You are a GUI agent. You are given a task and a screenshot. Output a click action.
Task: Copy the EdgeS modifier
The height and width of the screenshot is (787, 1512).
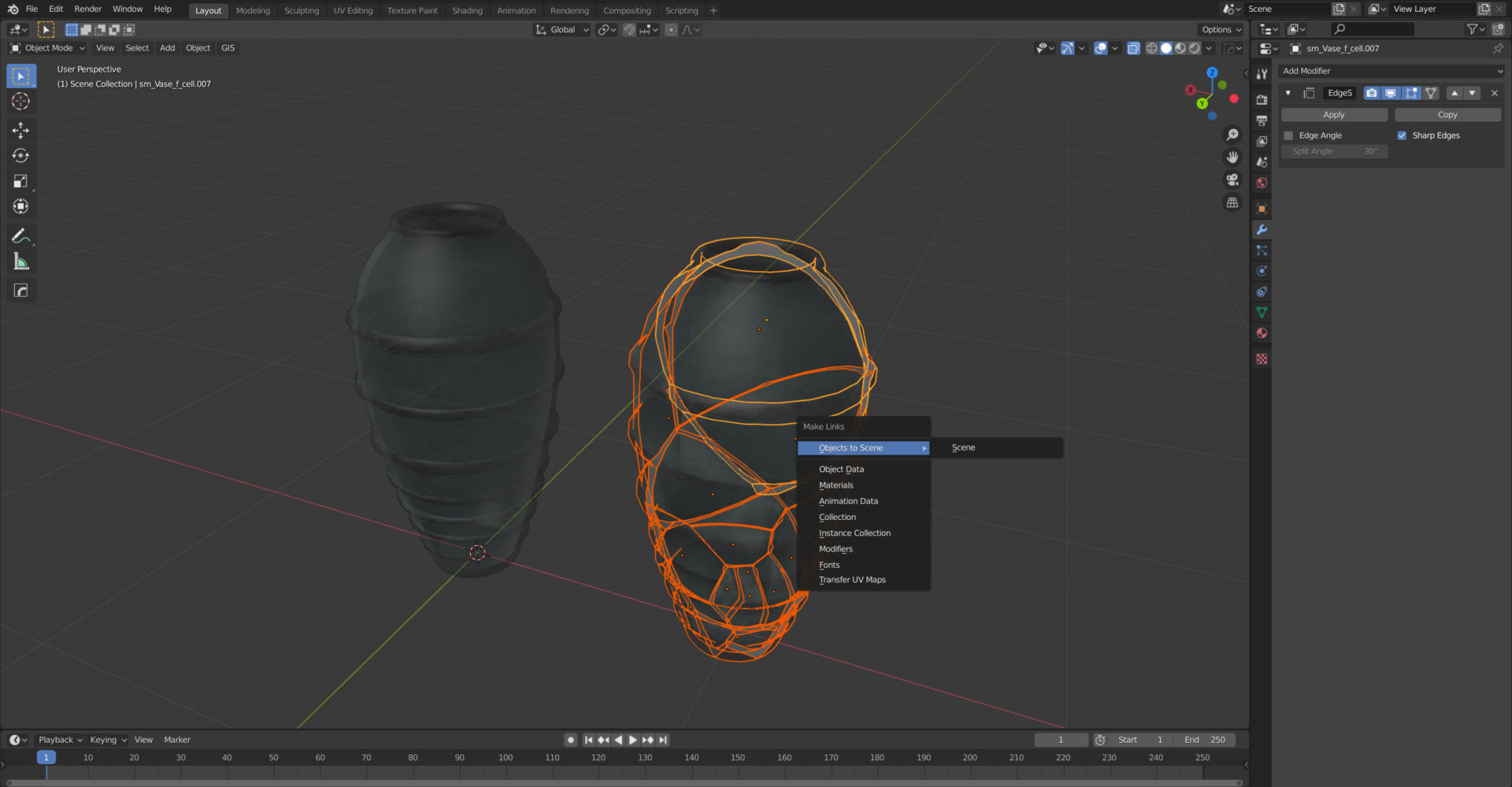pos(1447,114)
